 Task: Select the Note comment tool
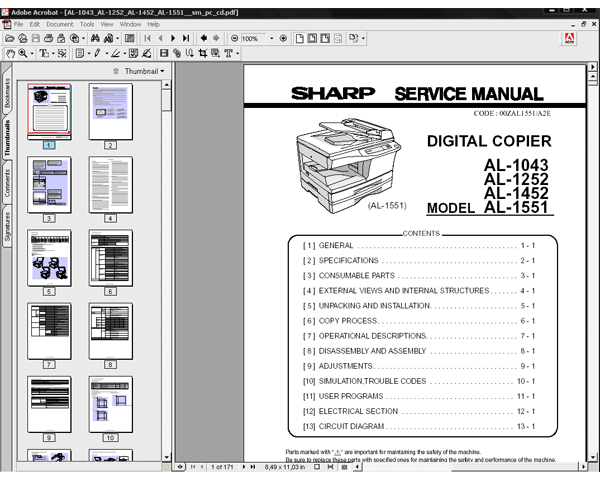[80, 53]
